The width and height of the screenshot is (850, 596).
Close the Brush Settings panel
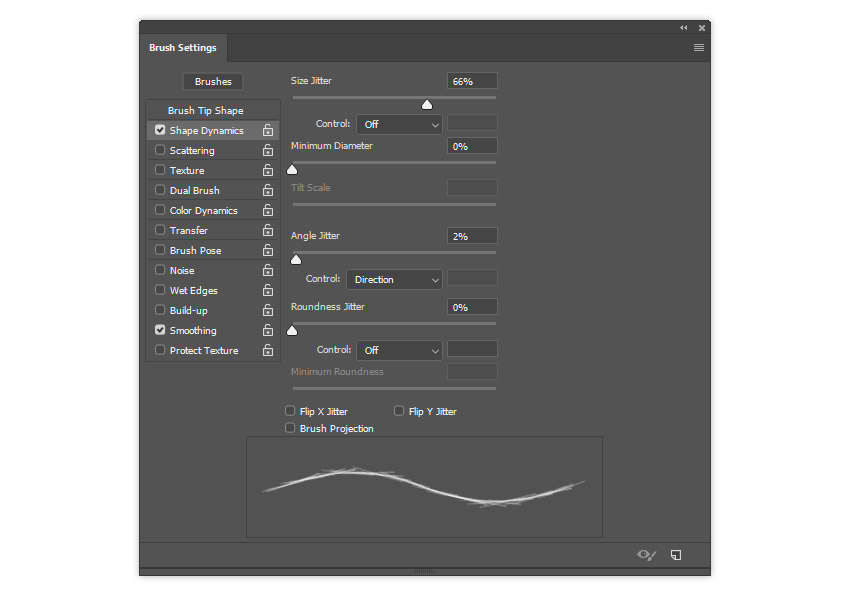pyautogui.click(x=702, y=28)
